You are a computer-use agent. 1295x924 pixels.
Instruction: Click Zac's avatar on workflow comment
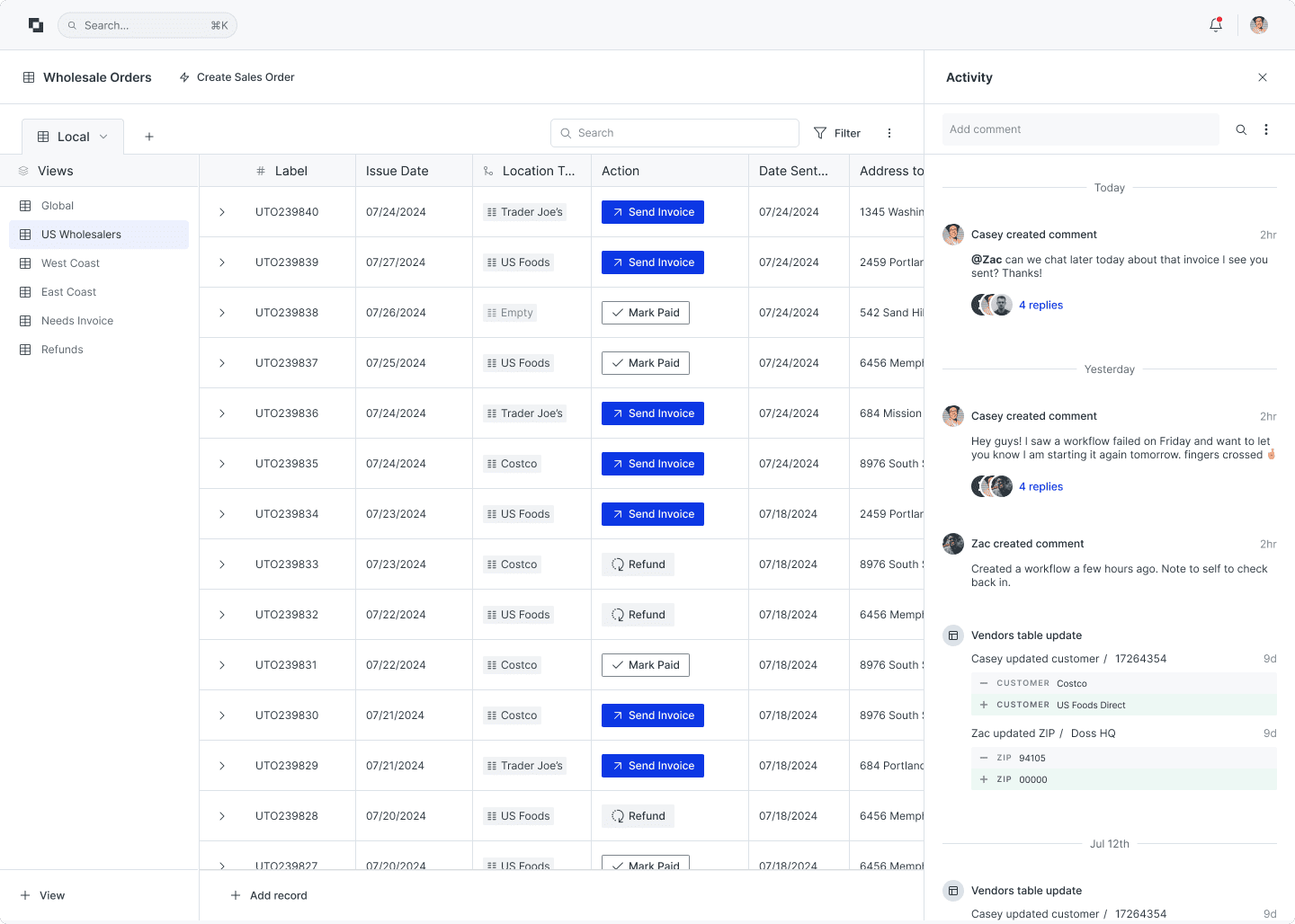tap(953, 544)
